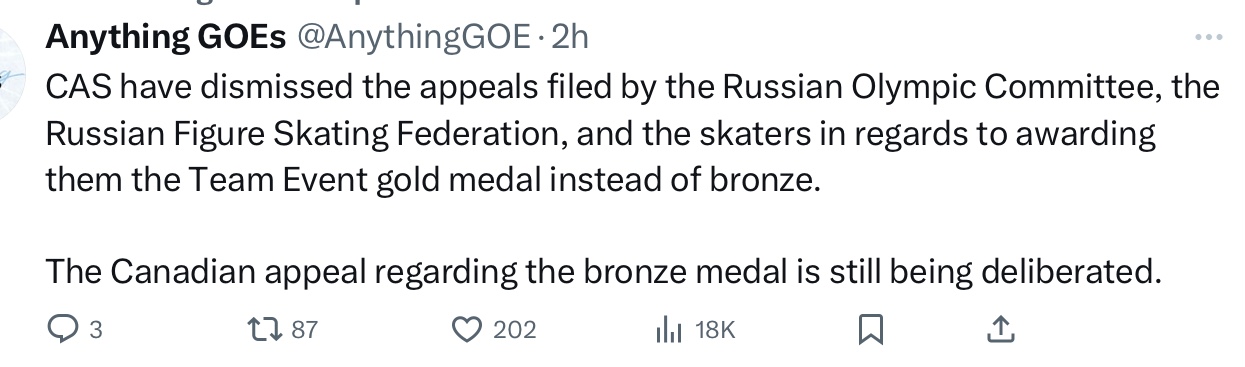Open view analytics bar chart icon
Image resolution: width=1245 pixels, height=367 pixels.
pyautogui.click(x=669, y=330)
